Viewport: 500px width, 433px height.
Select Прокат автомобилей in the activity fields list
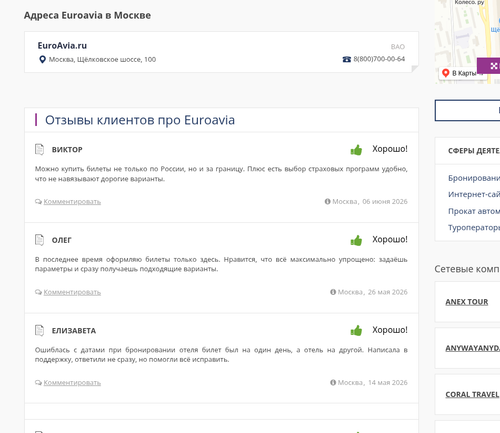(474, 211)
